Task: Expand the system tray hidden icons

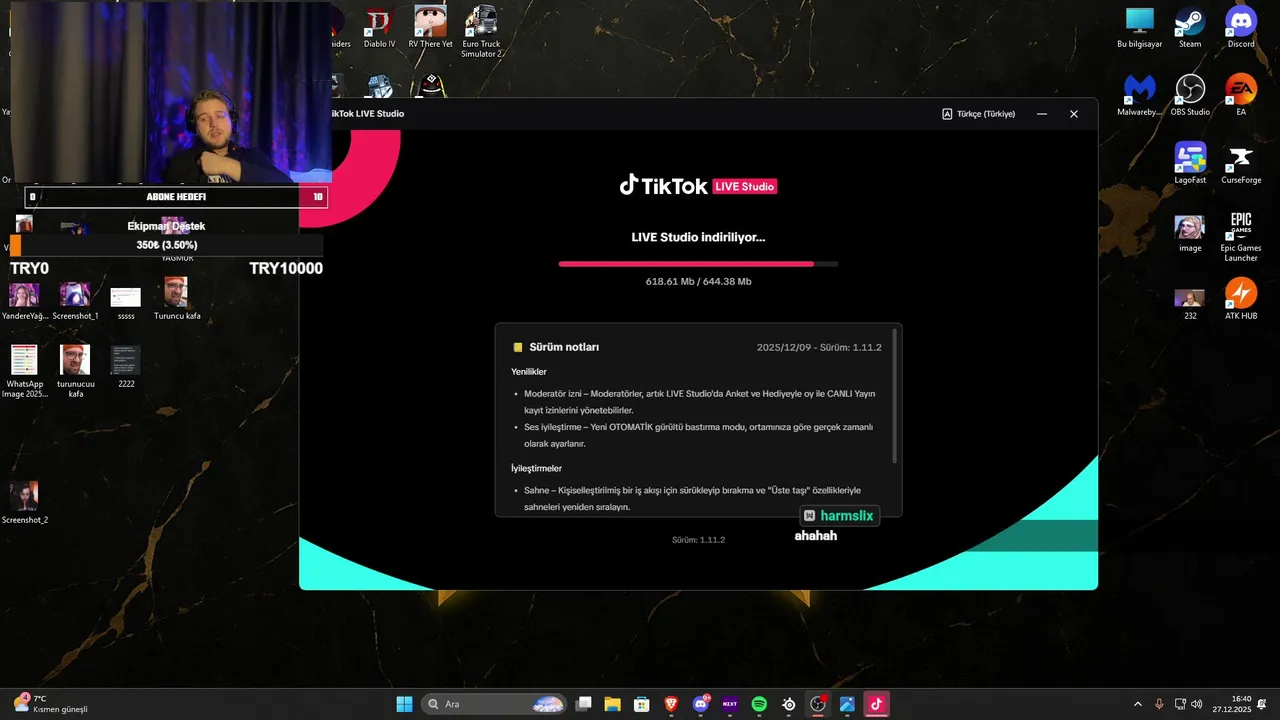Action: 1137,704
